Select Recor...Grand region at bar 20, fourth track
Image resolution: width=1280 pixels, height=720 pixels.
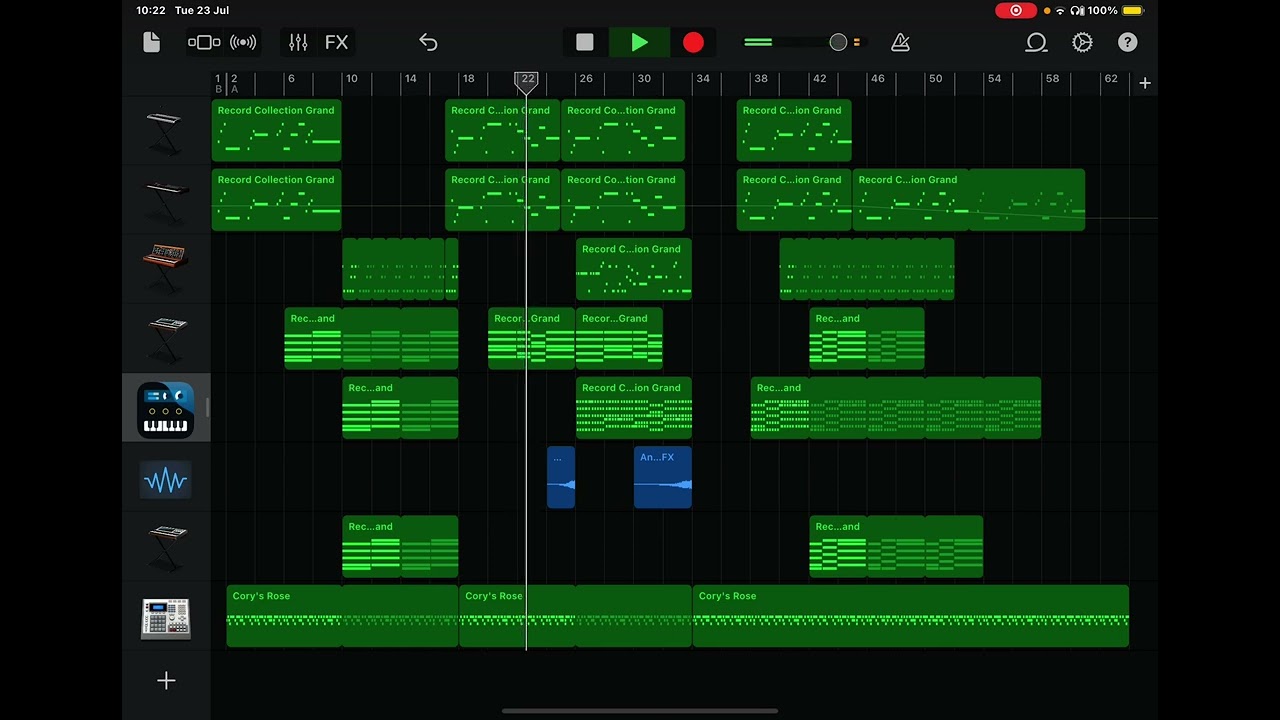coord(531,338)
